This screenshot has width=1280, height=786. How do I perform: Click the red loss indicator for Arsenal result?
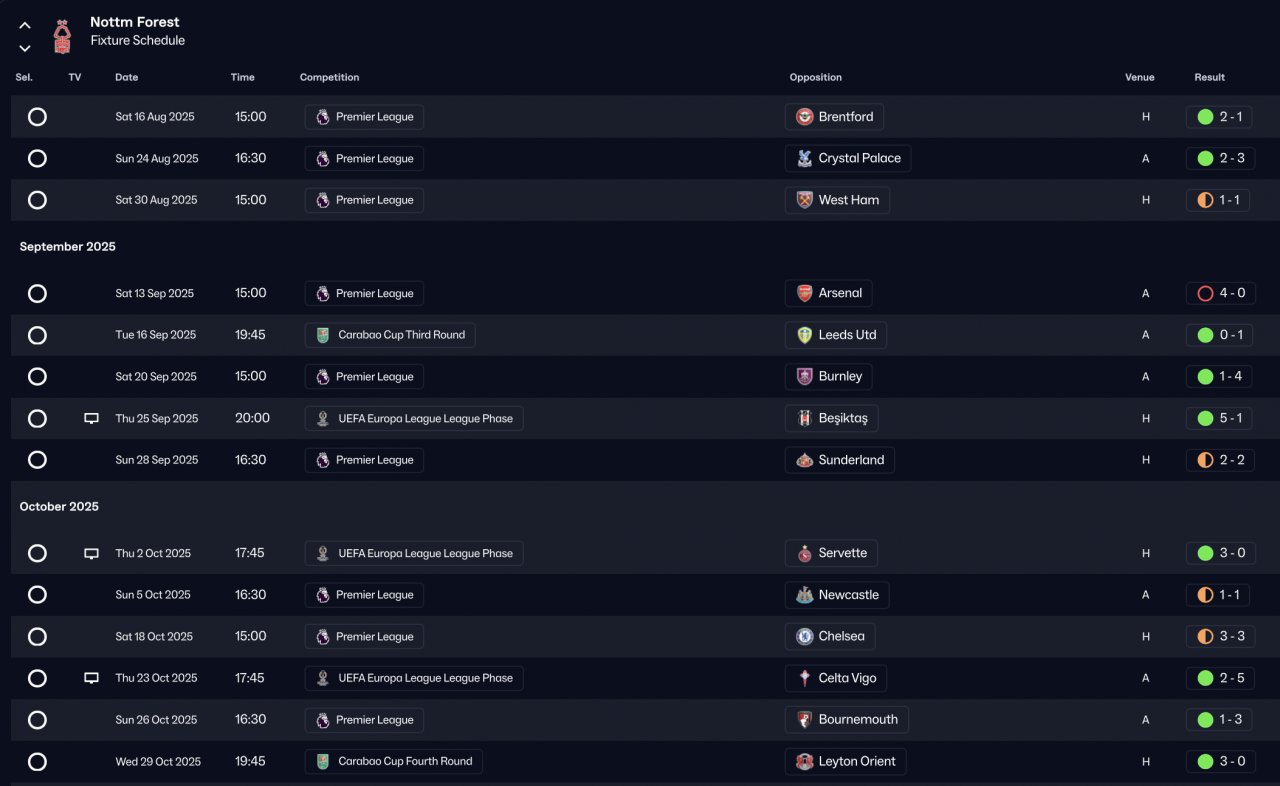click(1204, 293)
